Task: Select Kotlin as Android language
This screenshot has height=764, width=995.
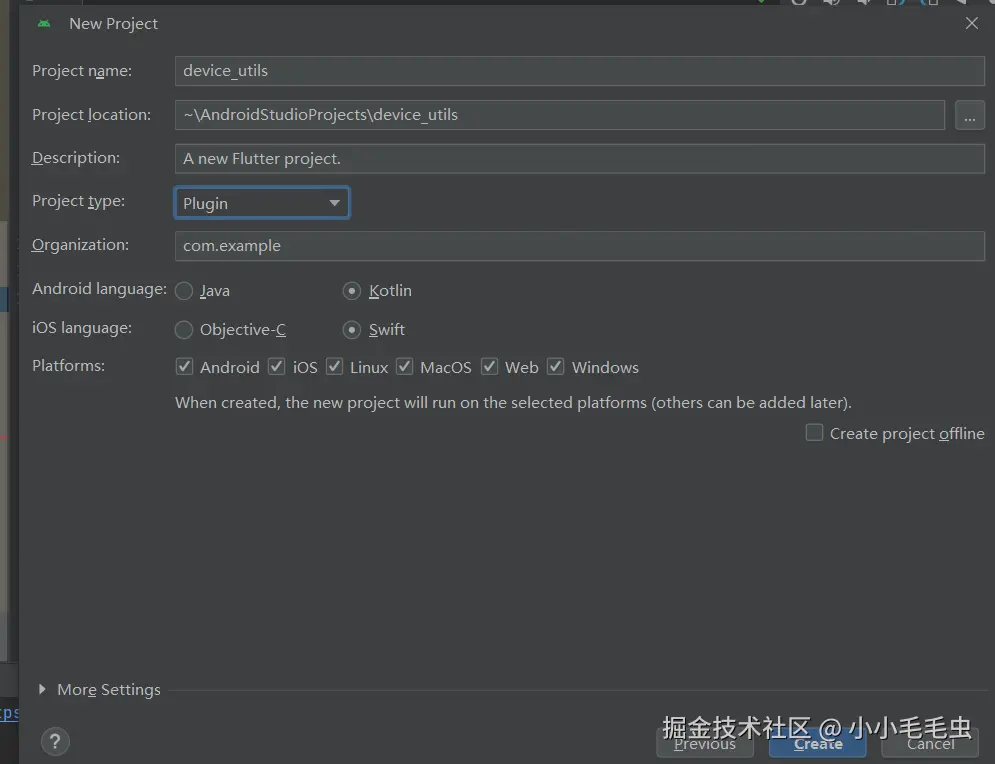Action: [x=352, y=291]
